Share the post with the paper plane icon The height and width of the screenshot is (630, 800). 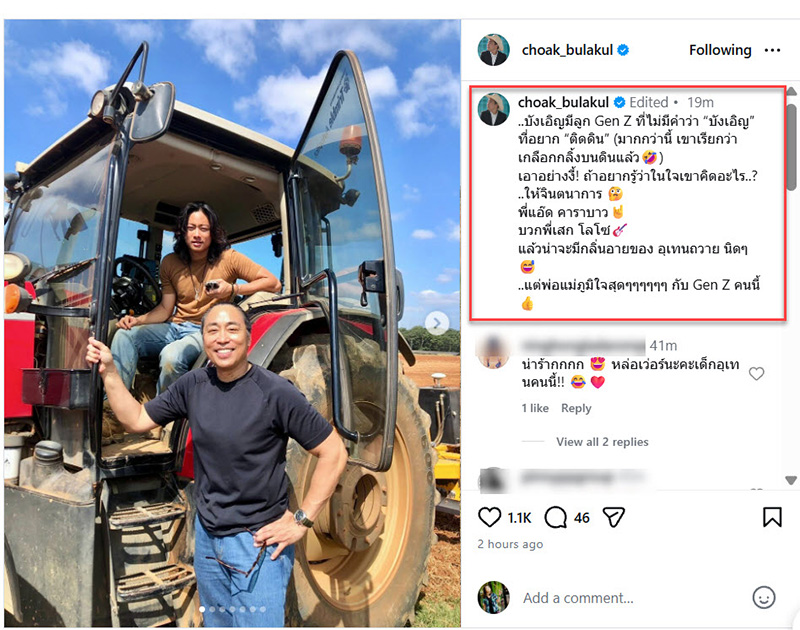click(x=614, y=517)
